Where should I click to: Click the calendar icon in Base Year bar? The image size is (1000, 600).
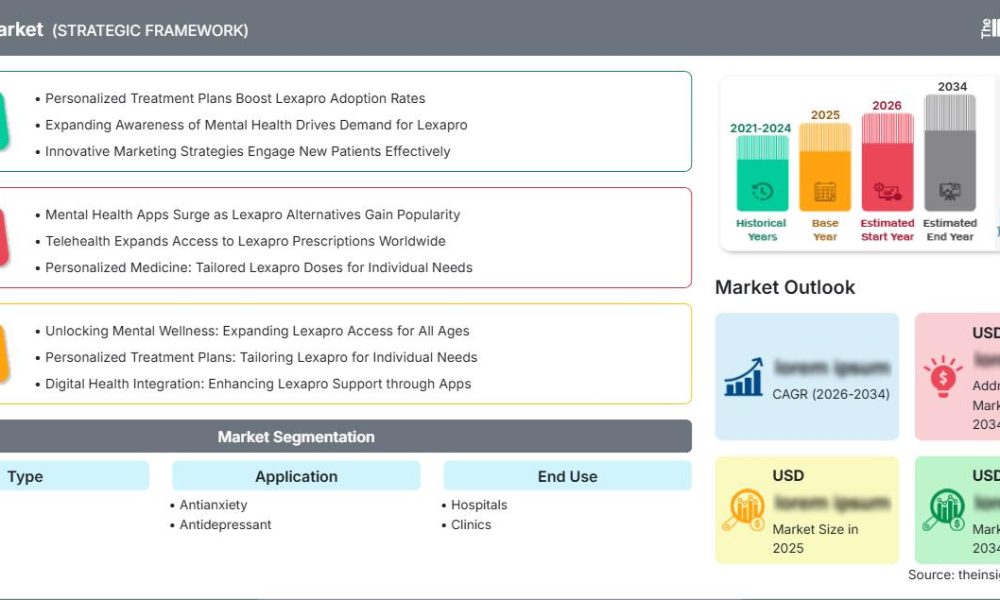coord(825,191)
